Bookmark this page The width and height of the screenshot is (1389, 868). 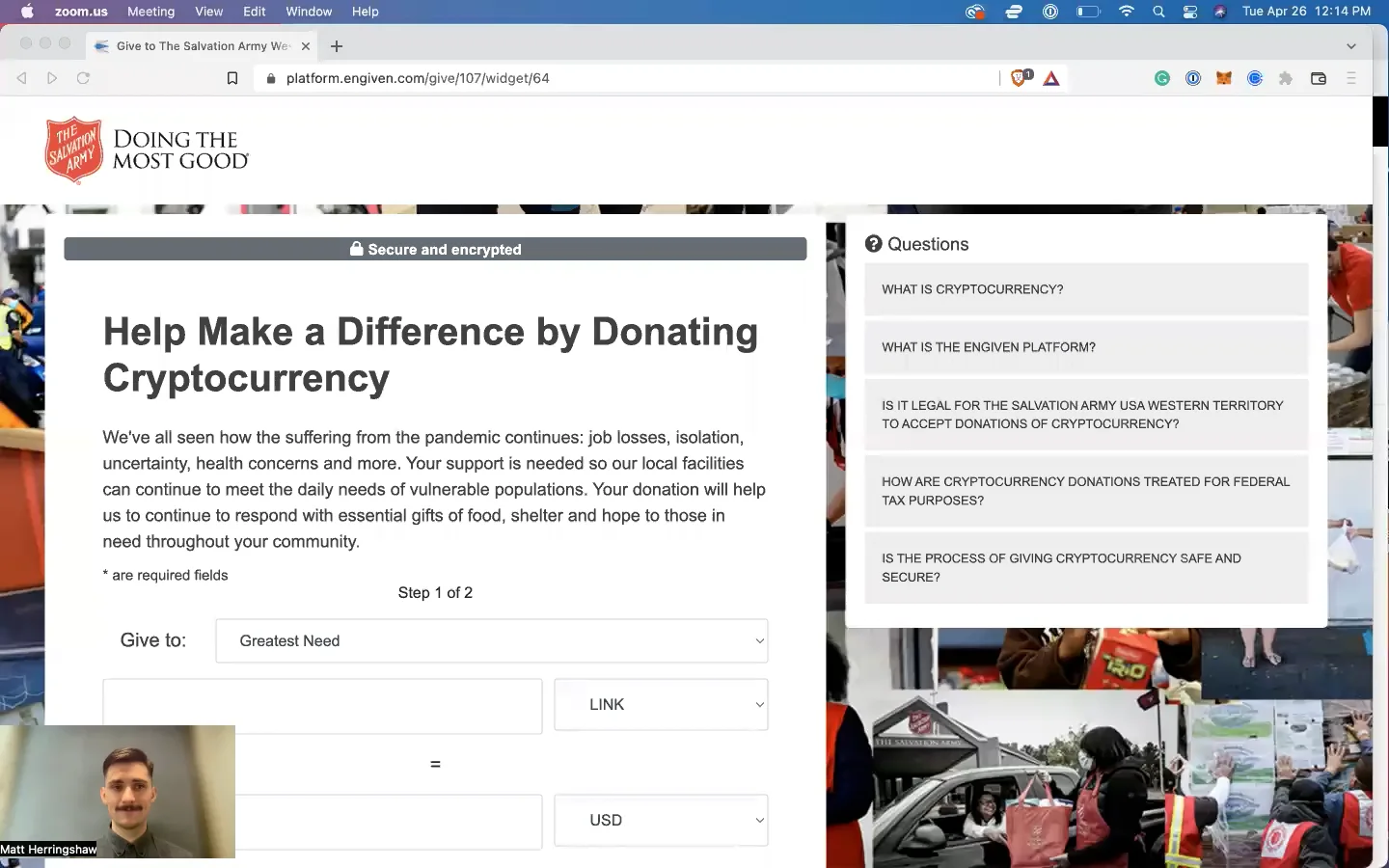232,78
